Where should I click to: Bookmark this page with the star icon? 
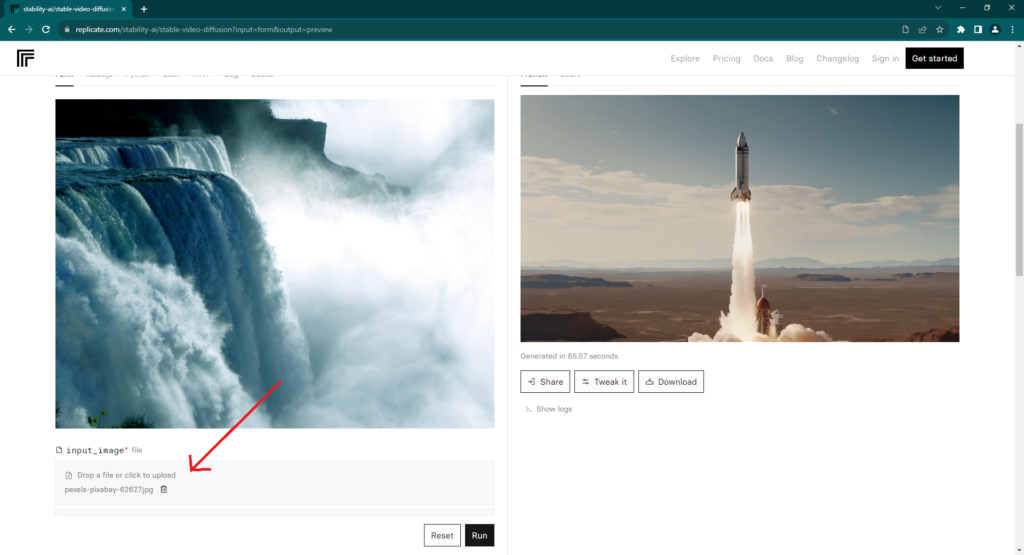click(939, 29)
